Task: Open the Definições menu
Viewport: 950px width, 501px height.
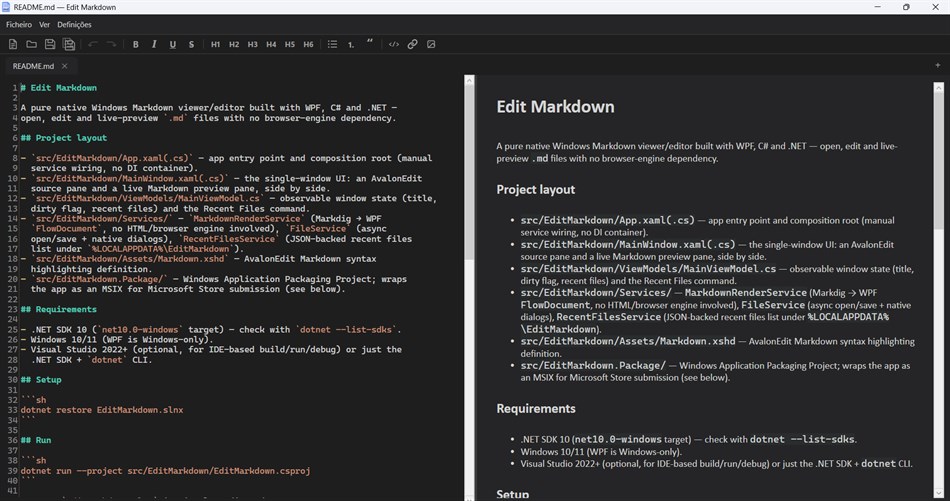Action: tap(74, 25)
